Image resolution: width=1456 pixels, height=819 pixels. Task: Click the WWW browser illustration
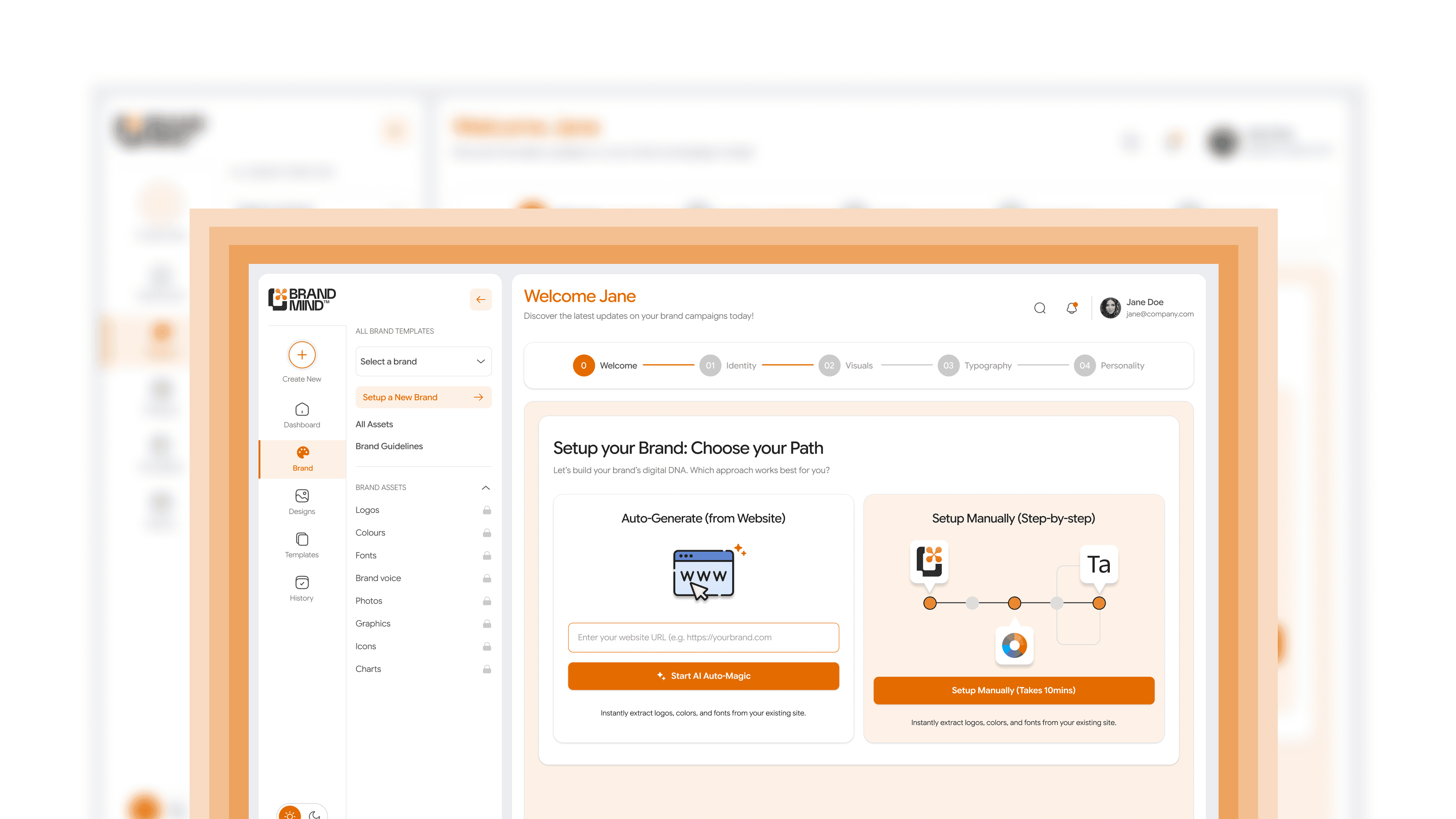pyautogui.click(x=704, y=574)
